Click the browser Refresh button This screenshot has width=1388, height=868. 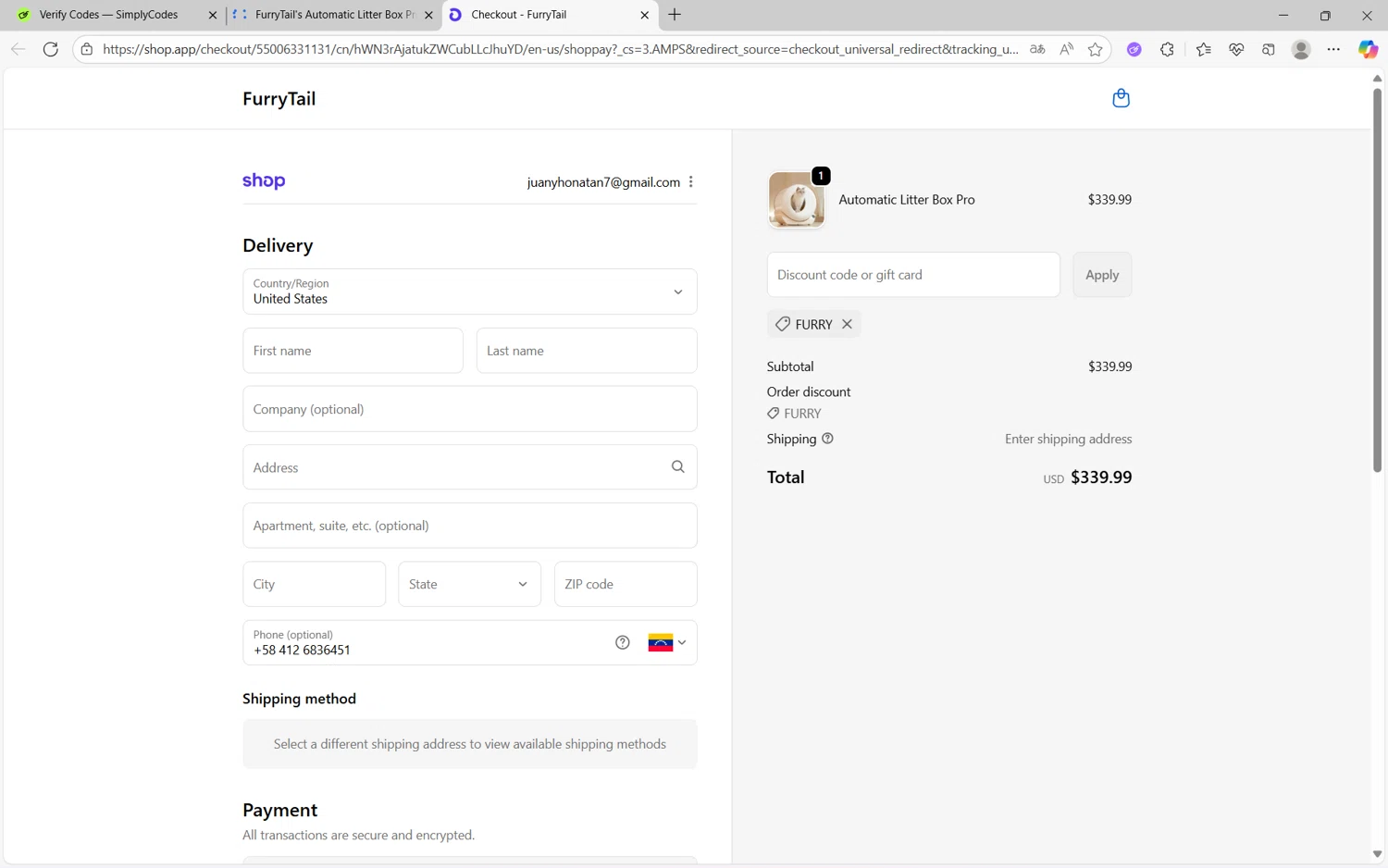point(51,49)
